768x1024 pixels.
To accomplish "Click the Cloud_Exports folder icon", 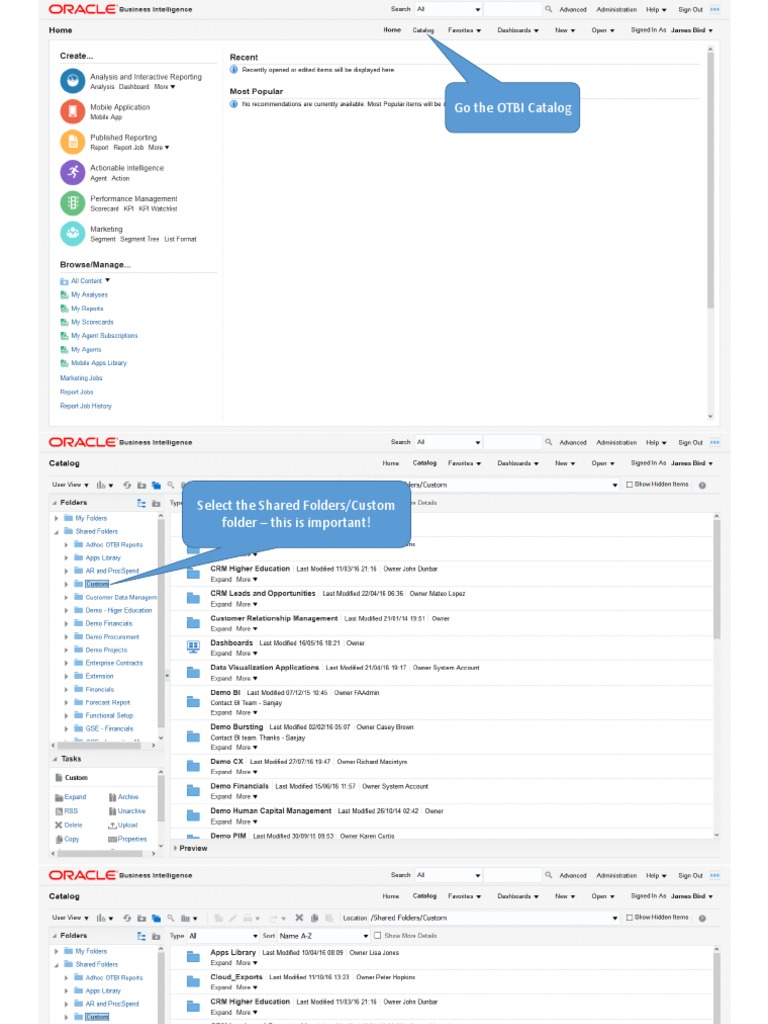I will click(193, 982).
